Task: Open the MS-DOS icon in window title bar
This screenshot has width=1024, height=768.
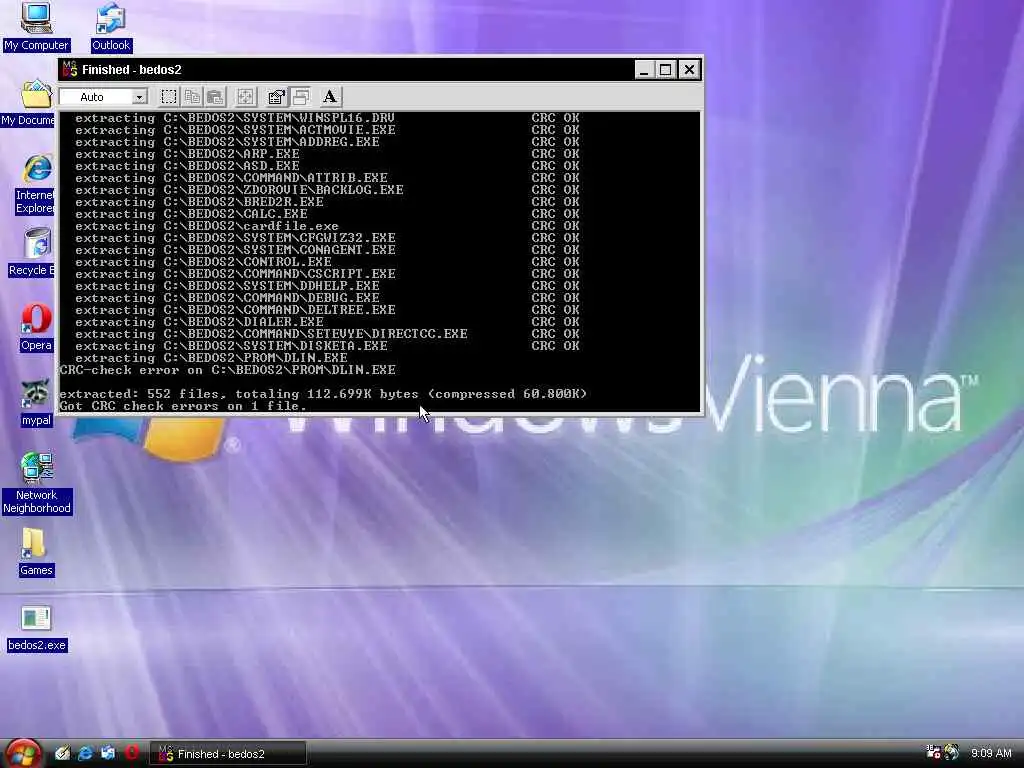Action: click(x=70, y=69)
